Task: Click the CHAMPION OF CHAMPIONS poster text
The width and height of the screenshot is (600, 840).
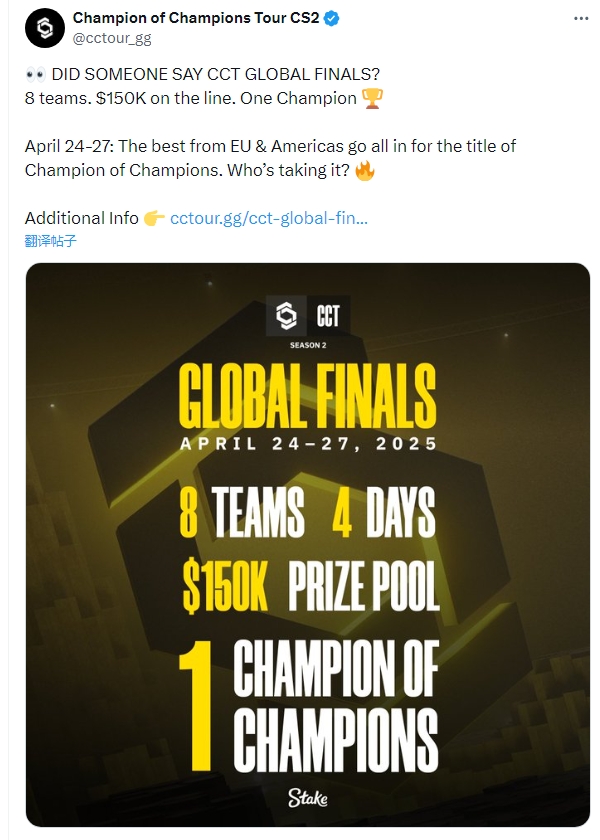Action: [x=336, y=706]
